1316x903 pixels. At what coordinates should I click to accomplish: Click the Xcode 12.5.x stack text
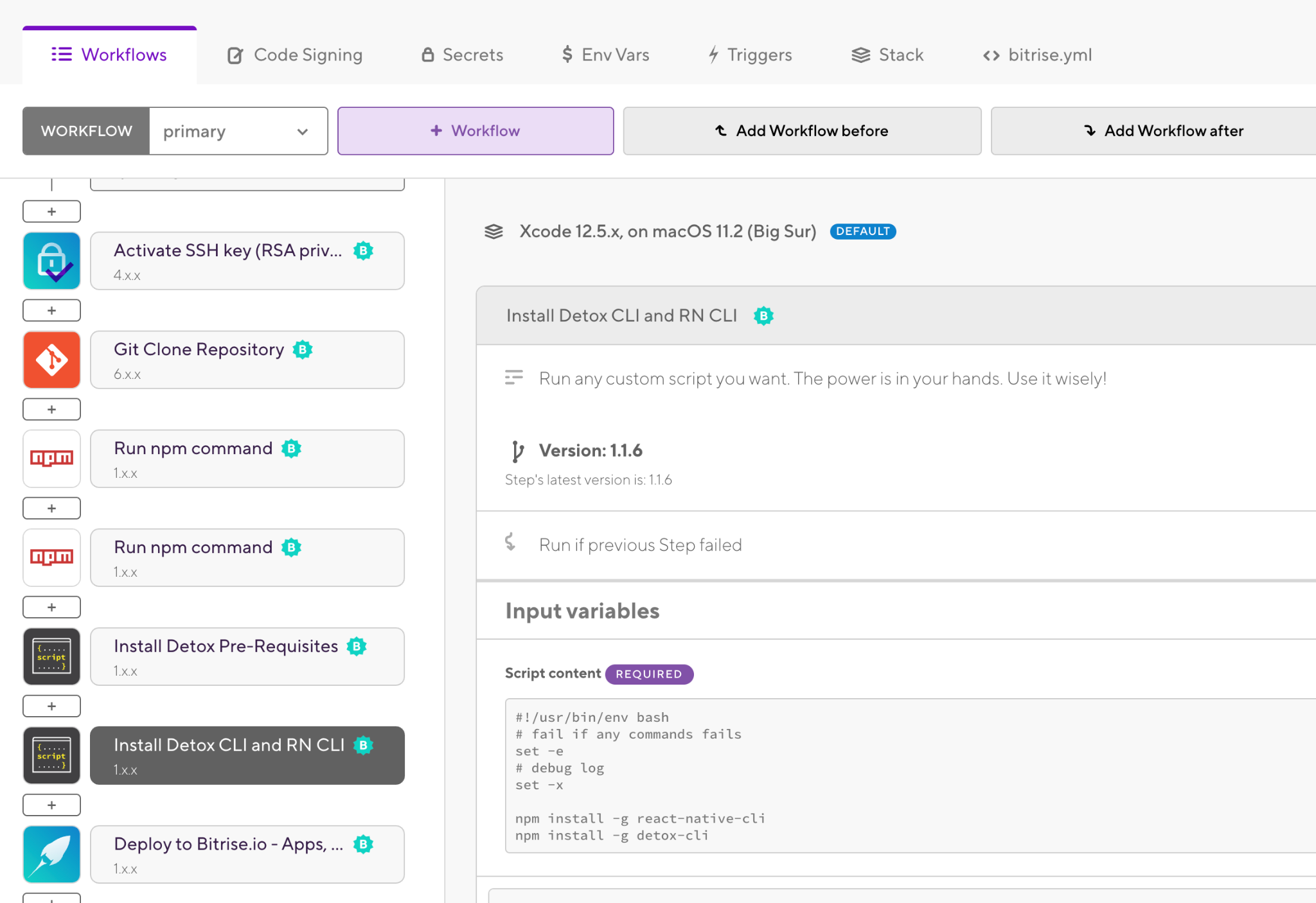point(668,231)
